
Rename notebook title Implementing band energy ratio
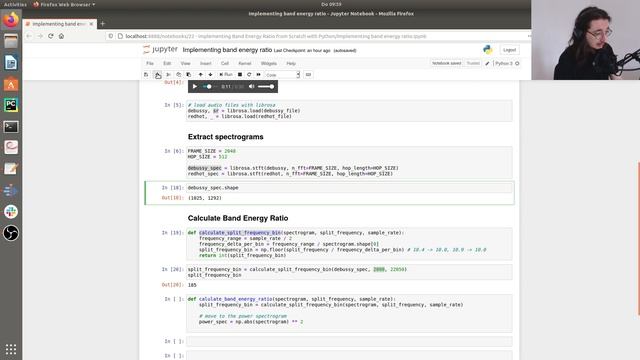pos(227,50)
